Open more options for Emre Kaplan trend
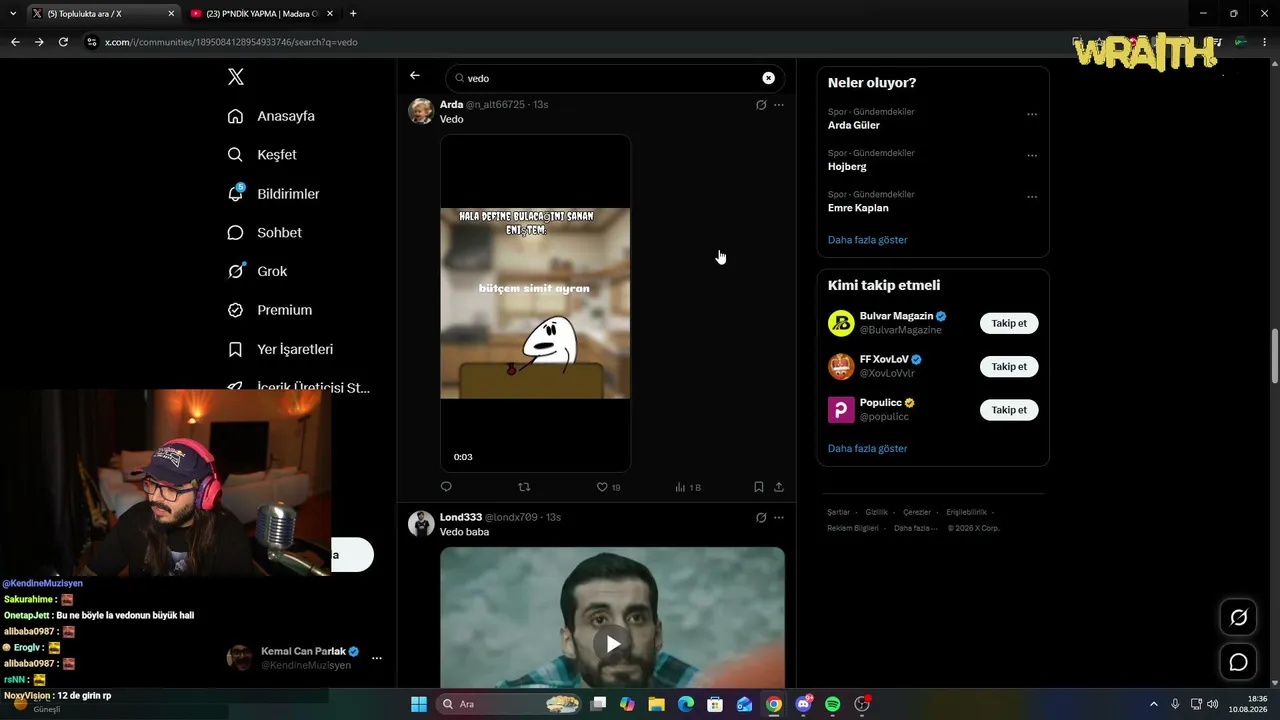This screenshot has width=1280, height=720. pyautogui.click(x=1032, y=197)
